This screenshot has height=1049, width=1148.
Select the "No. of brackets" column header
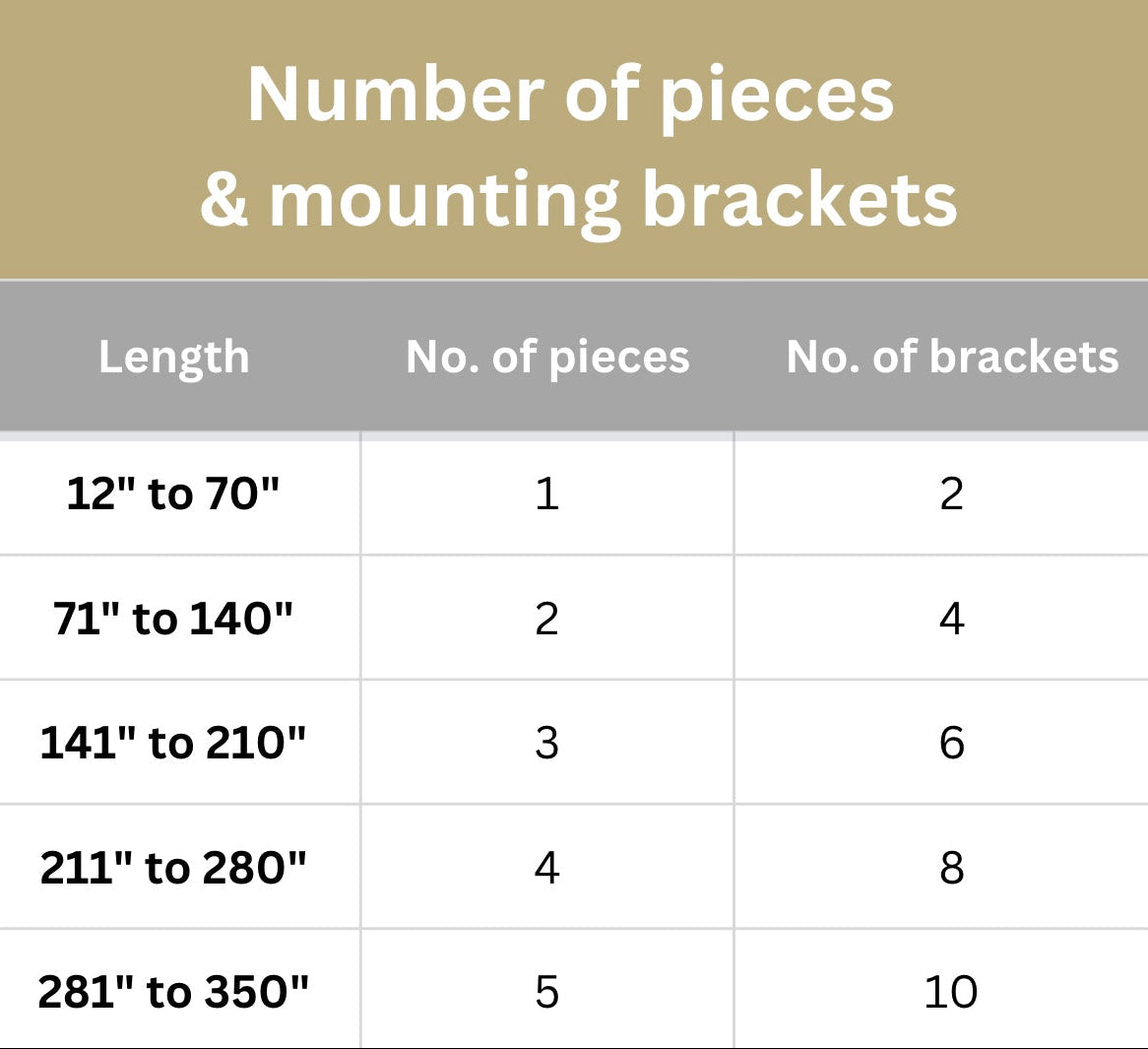(952, 357)
